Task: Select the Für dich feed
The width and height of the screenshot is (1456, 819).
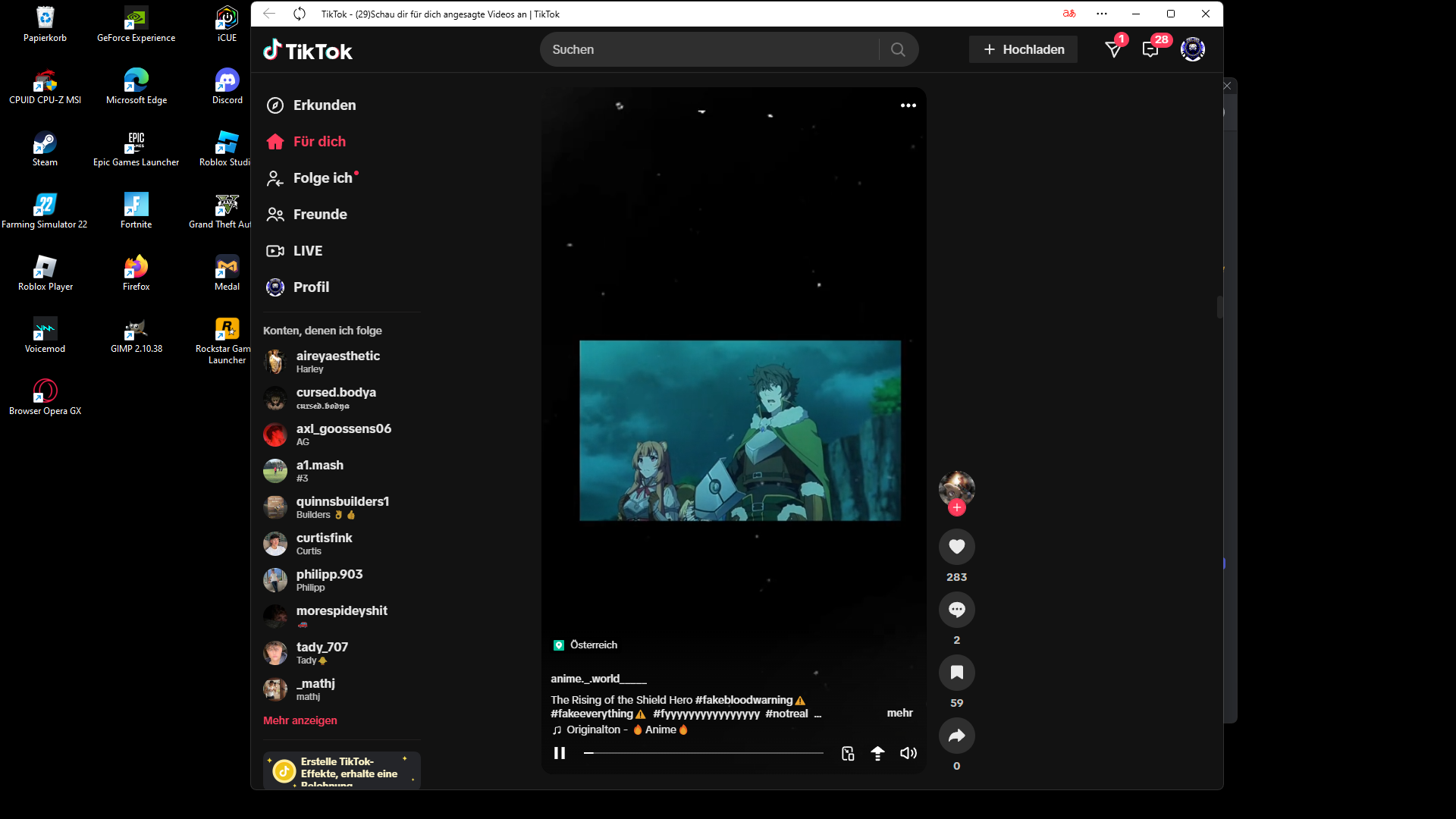Action: 306,142
